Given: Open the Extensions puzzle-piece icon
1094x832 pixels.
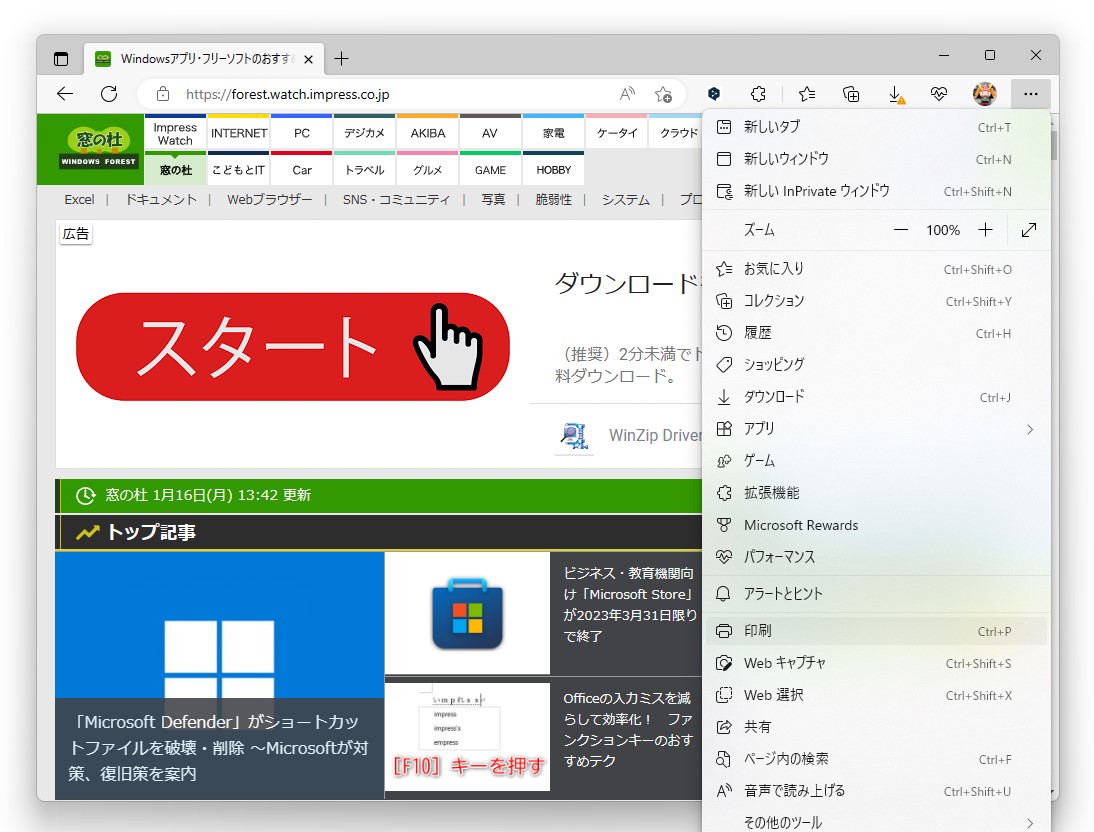Looking at the screenshot, I should coord(758,93).
